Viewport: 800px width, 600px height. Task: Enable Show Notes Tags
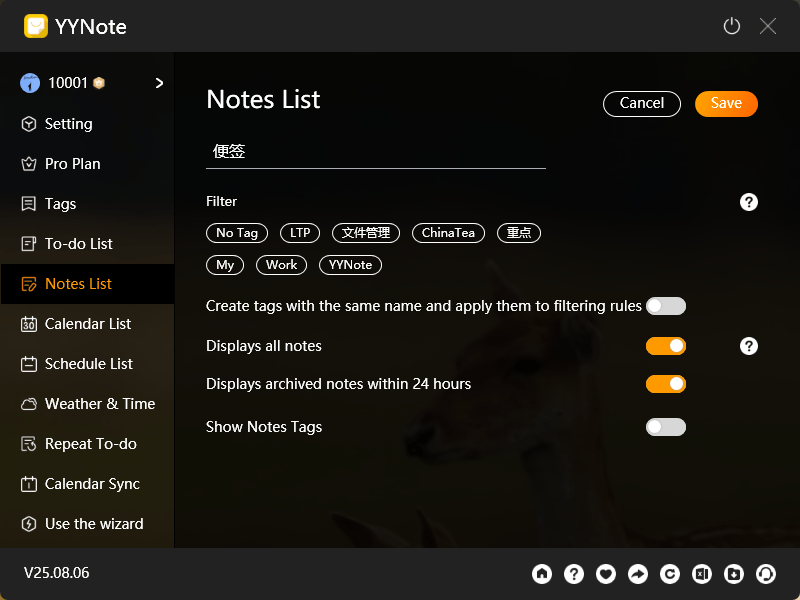(x=666, y=426)
